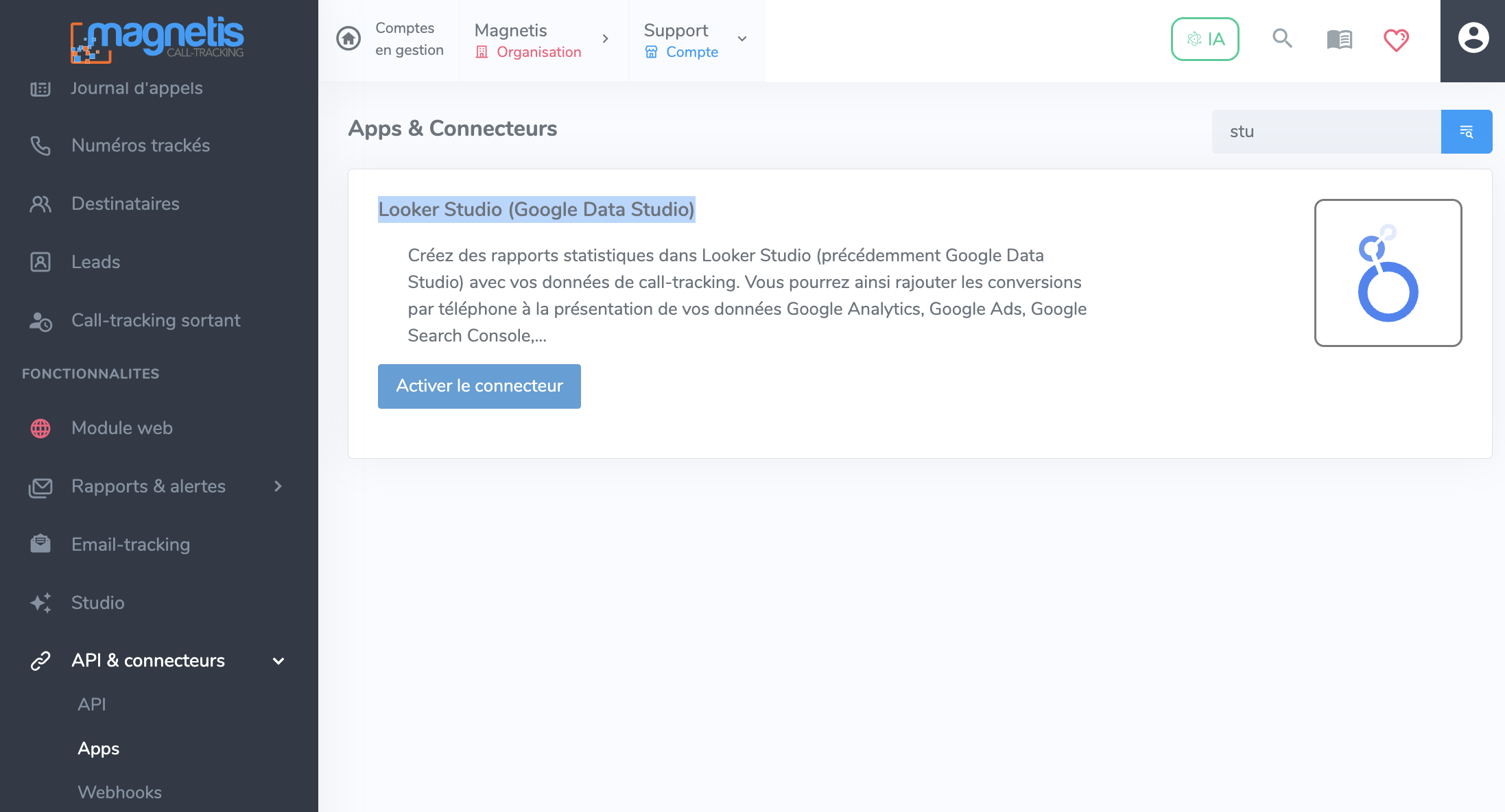Go to the Webhooks submenu item
Screen dimensions: 1505x812
point(119,792)
